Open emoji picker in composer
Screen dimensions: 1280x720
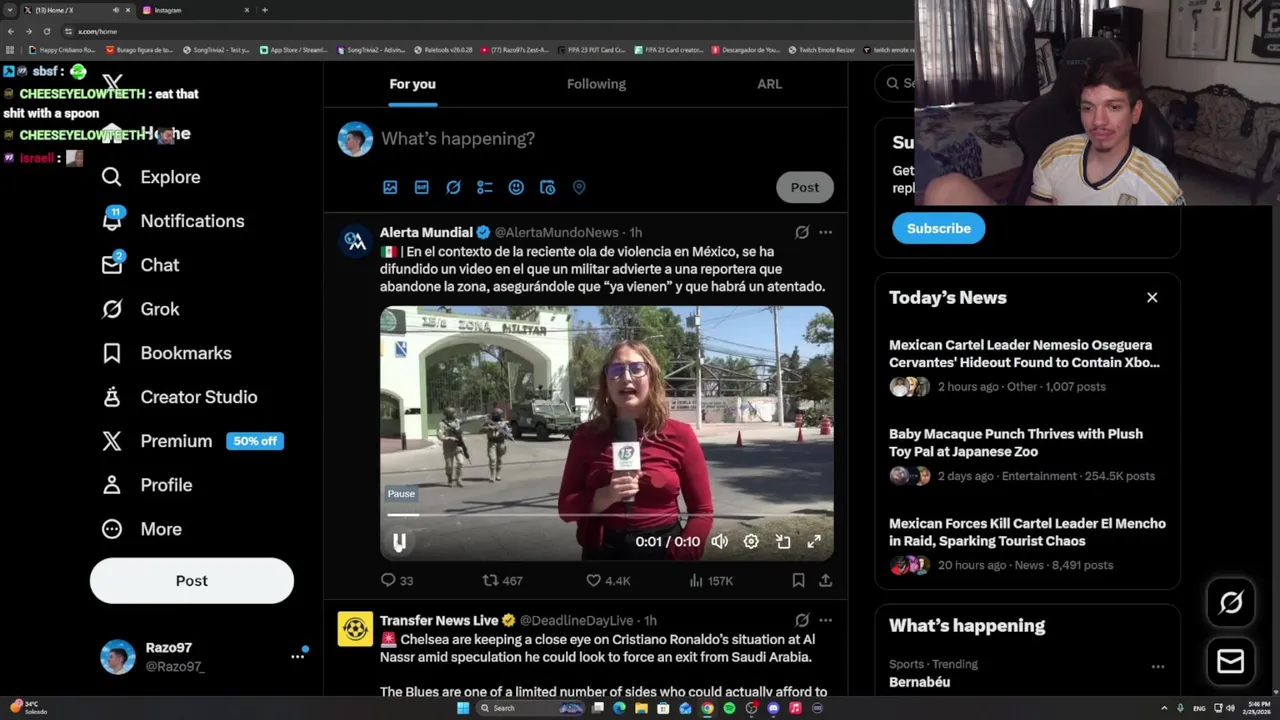(x=516, y=187)
